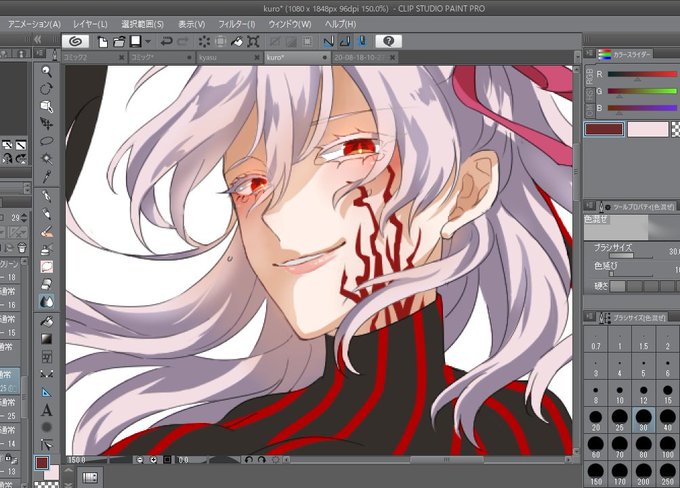Open the ヘルプ(H) menu
This screenshot has height=488, width=680.
pos(340,24)
